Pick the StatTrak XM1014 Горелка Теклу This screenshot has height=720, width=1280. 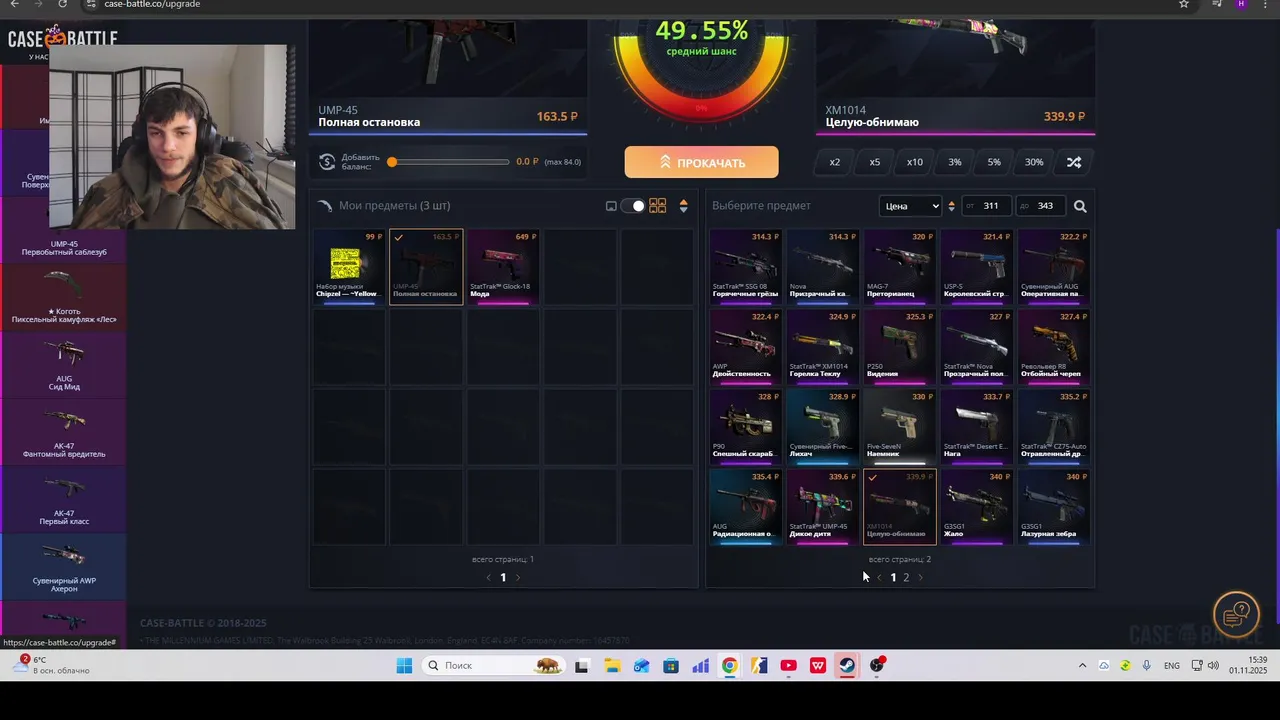coord(822,347)
